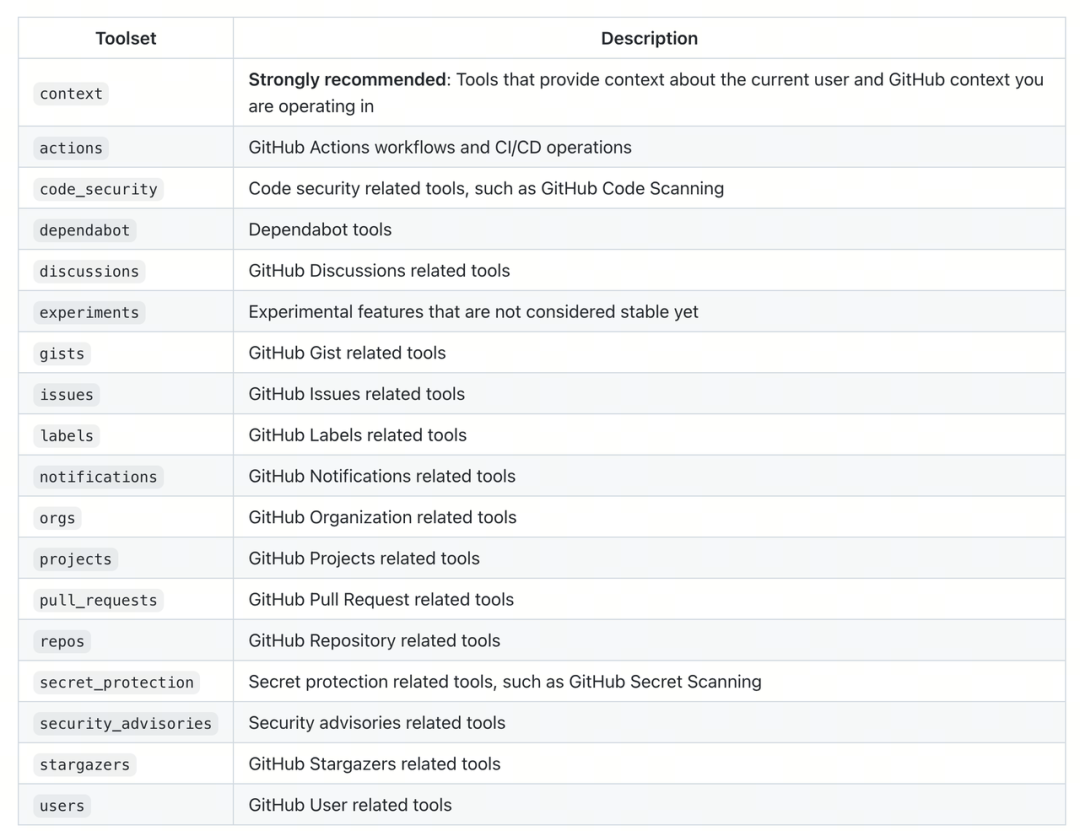Click the 'users' toolset label
1080x831 pixels.
[62, 805]
